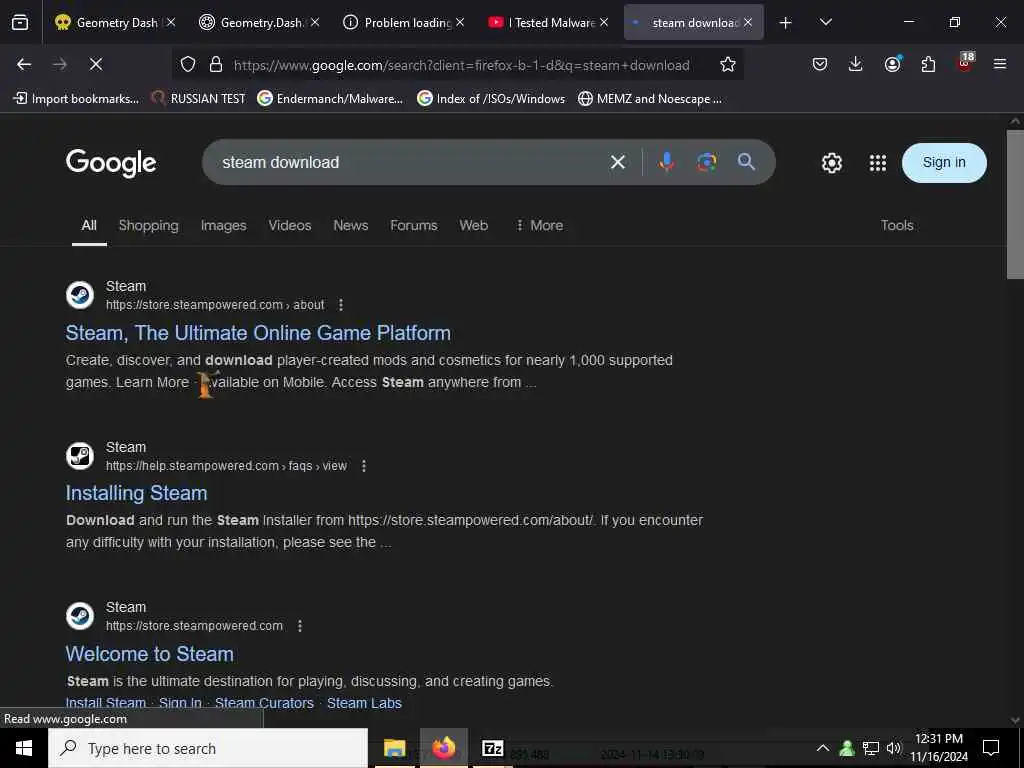Close the Problem loading tab
Image resolution: width=1024 pixels, height=768 pixels.
(460, 23)
